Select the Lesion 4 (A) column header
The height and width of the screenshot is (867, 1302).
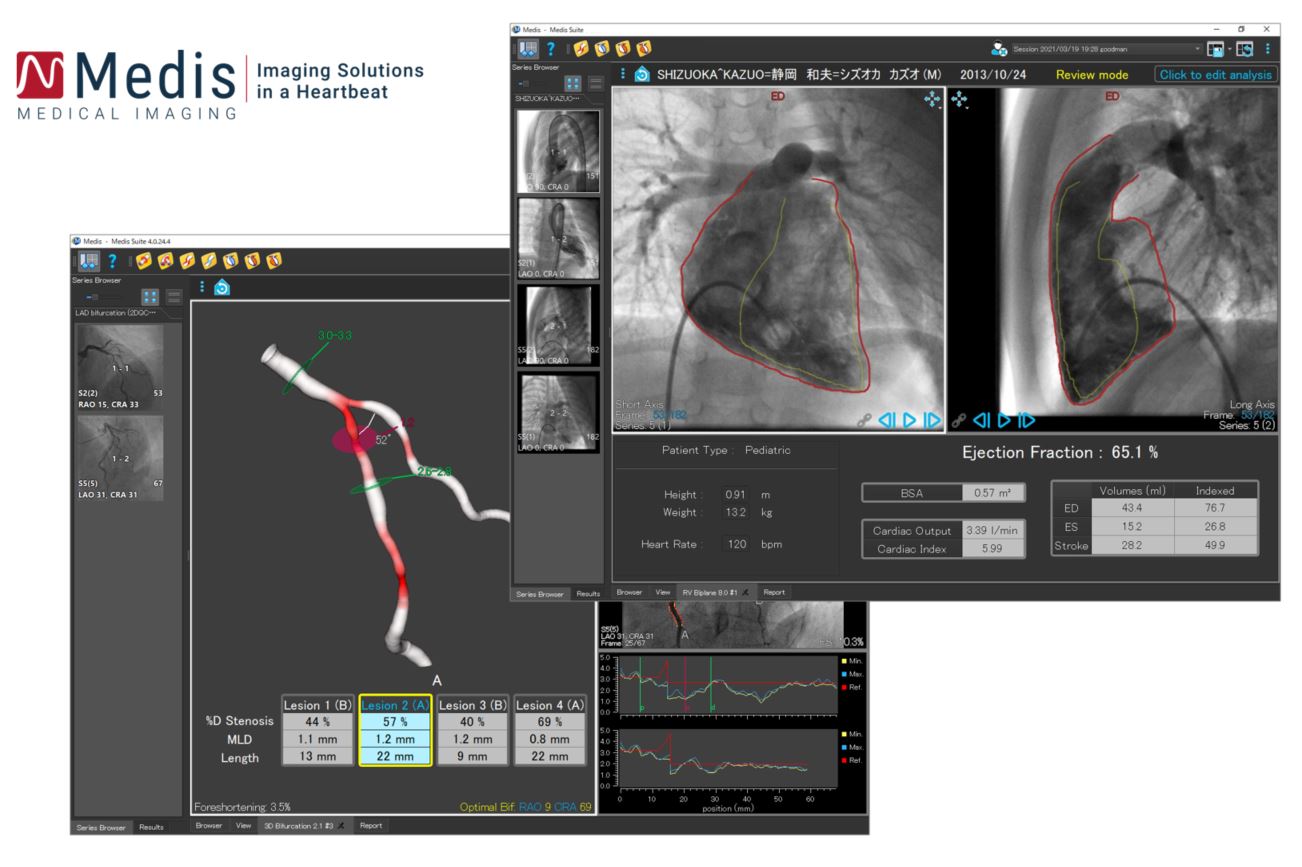point(548,703)
